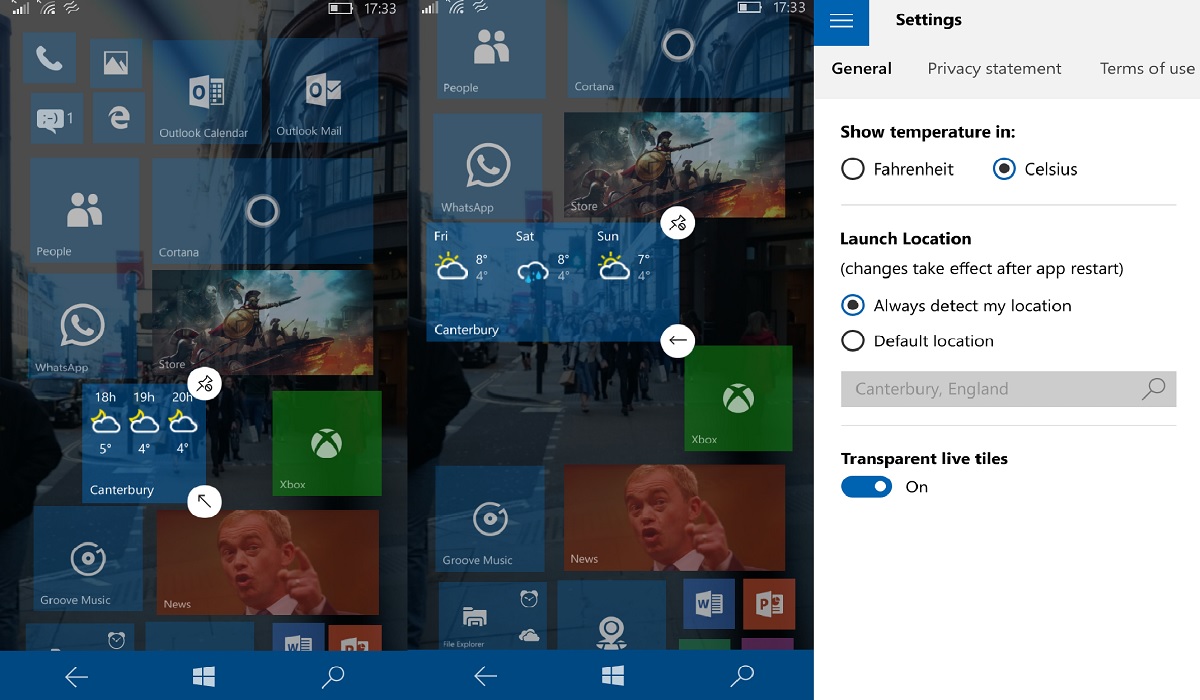The width and height of the screenshot is (1200, 700).
Task: Launch PowerPoint tile on middle screen
Action: 769,604
